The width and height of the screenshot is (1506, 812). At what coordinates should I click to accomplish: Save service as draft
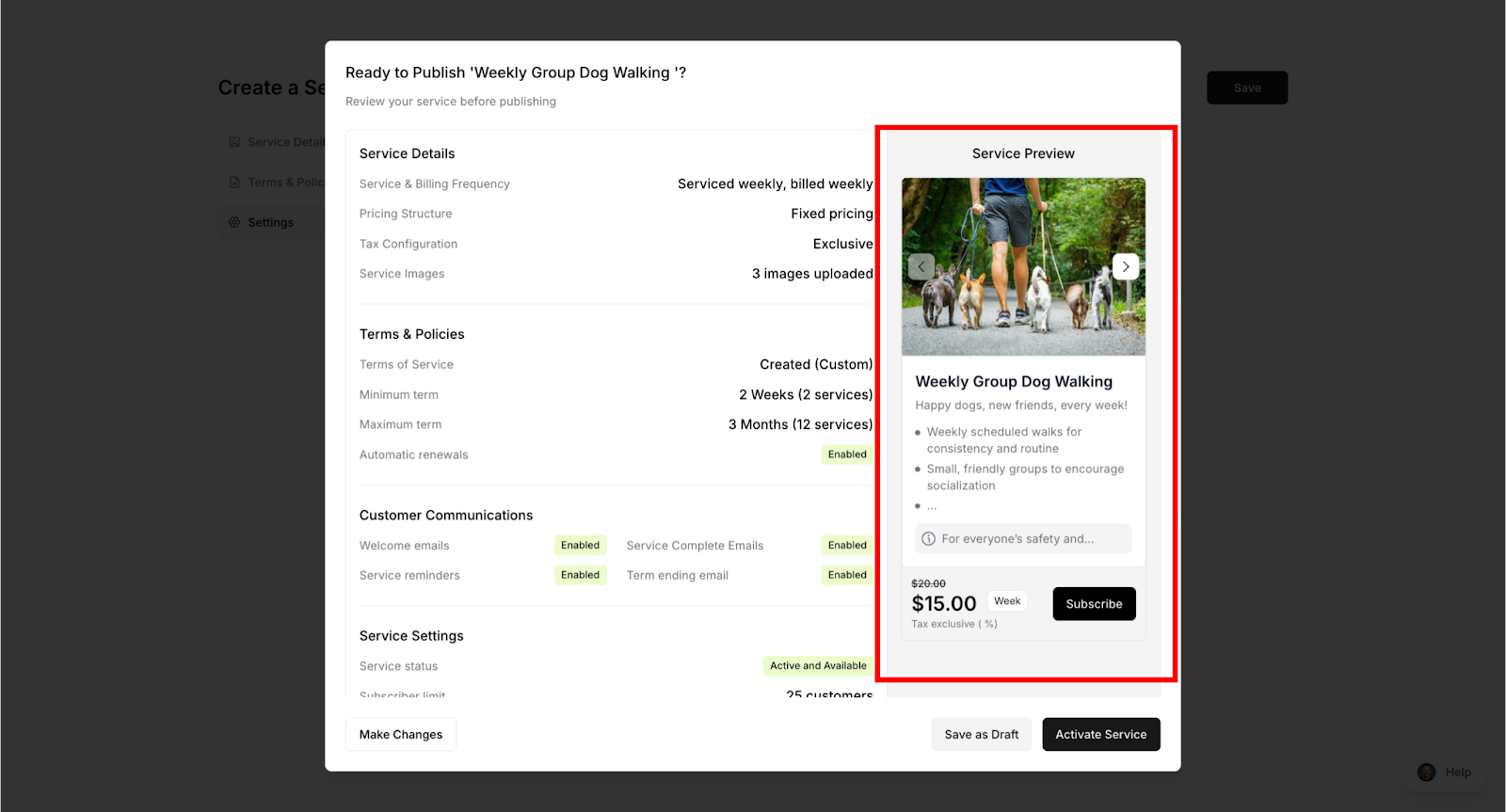982,735
